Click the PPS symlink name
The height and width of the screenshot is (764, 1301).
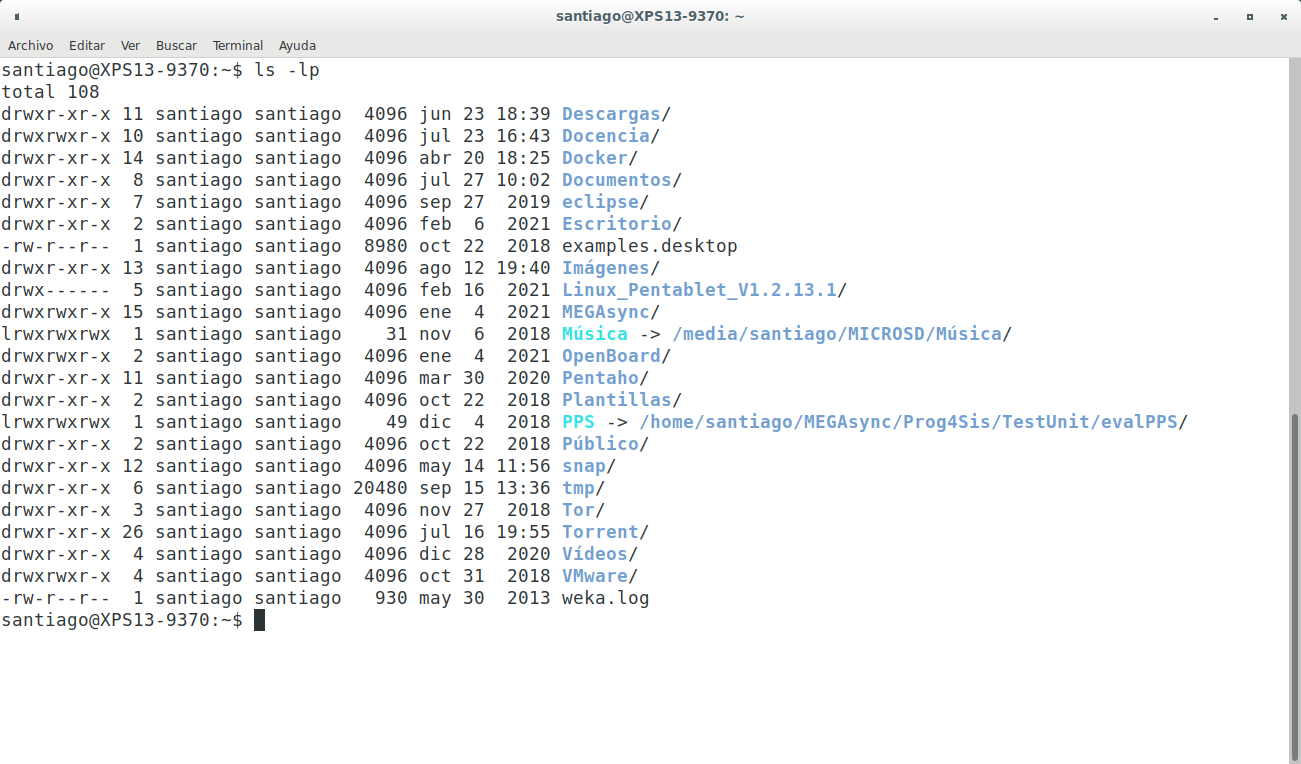click(578, 422)
